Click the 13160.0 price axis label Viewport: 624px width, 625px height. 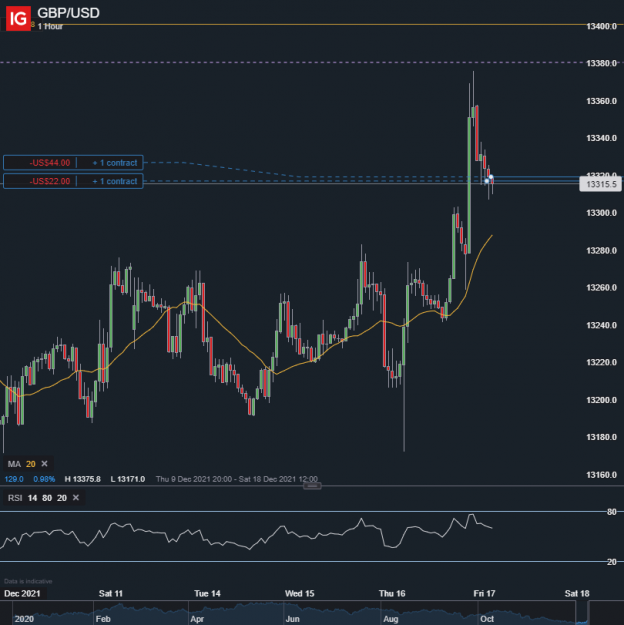pyautogui.click(x=601, y=475)
